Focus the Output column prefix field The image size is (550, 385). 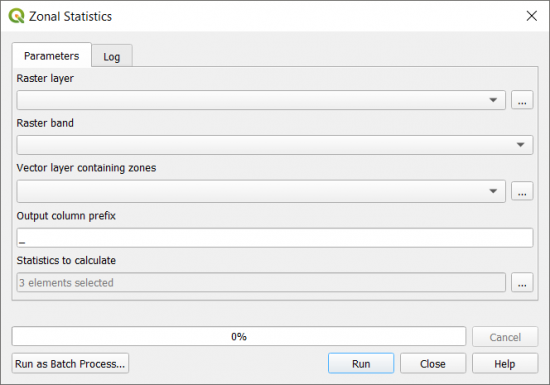click(275, 238)
